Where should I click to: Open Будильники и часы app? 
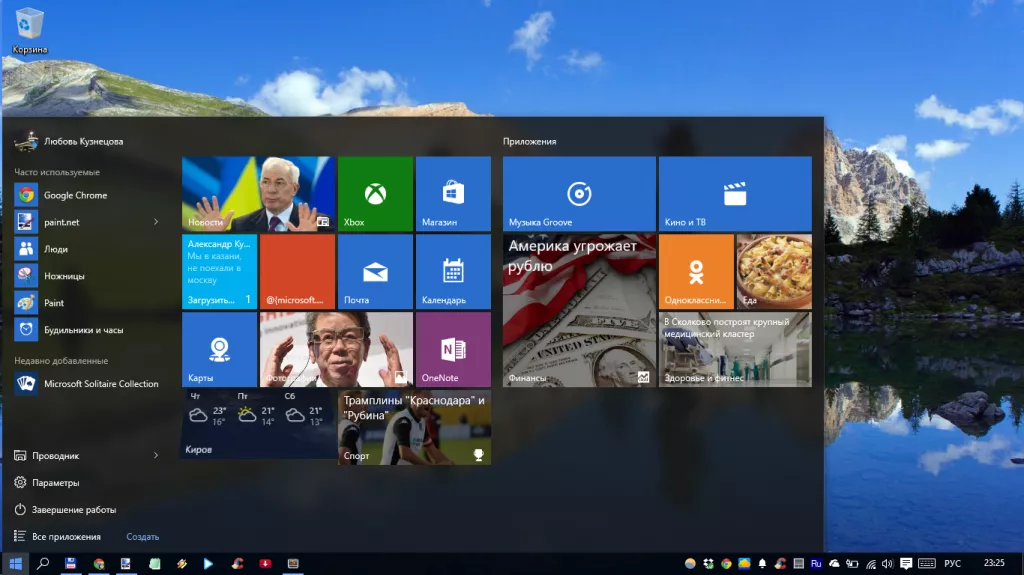[87, 329]
